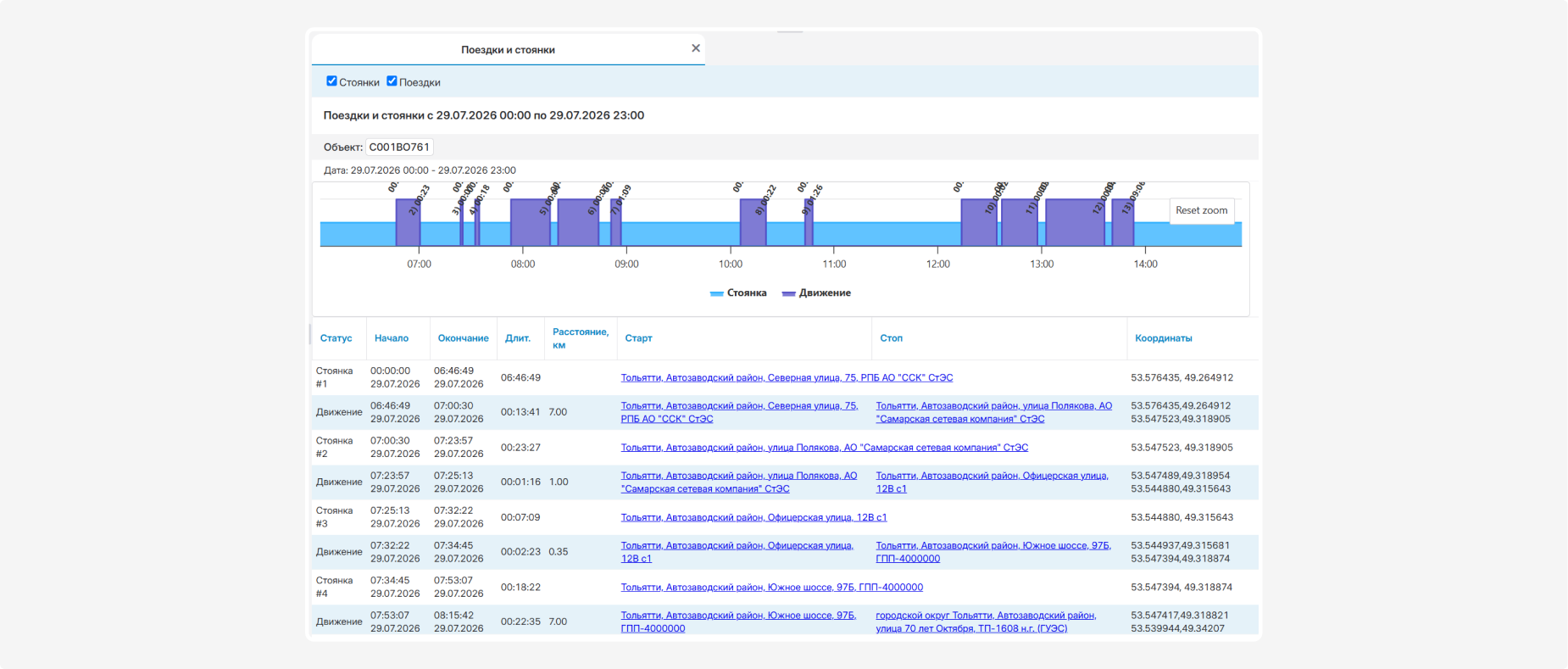Click the Reset zoom button
The width and height of the screenshot is (1568, 669).
(1201, 210)
